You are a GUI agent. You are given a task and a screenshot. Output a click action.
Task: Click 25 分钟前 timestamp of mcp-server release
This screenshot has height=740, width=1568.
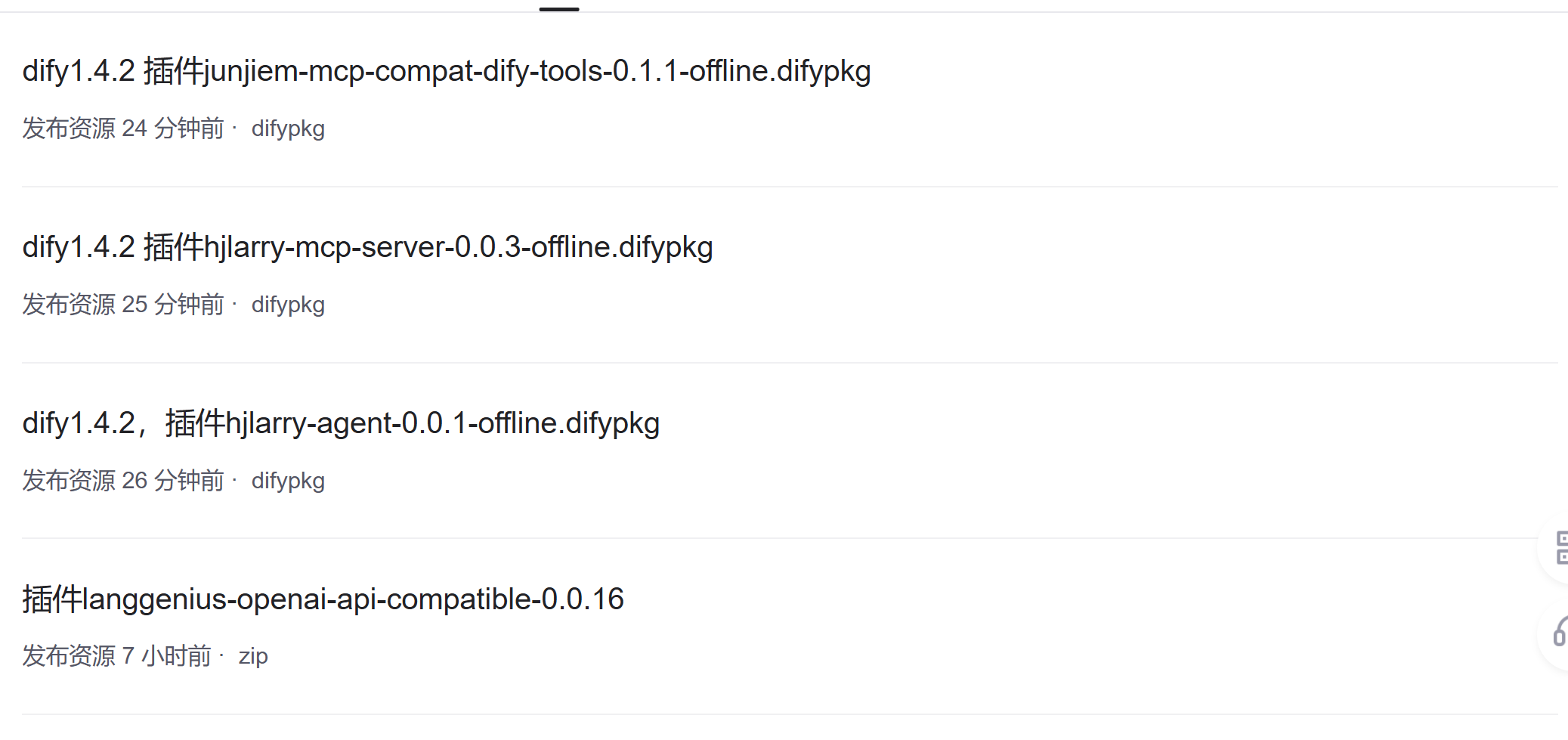172,305
